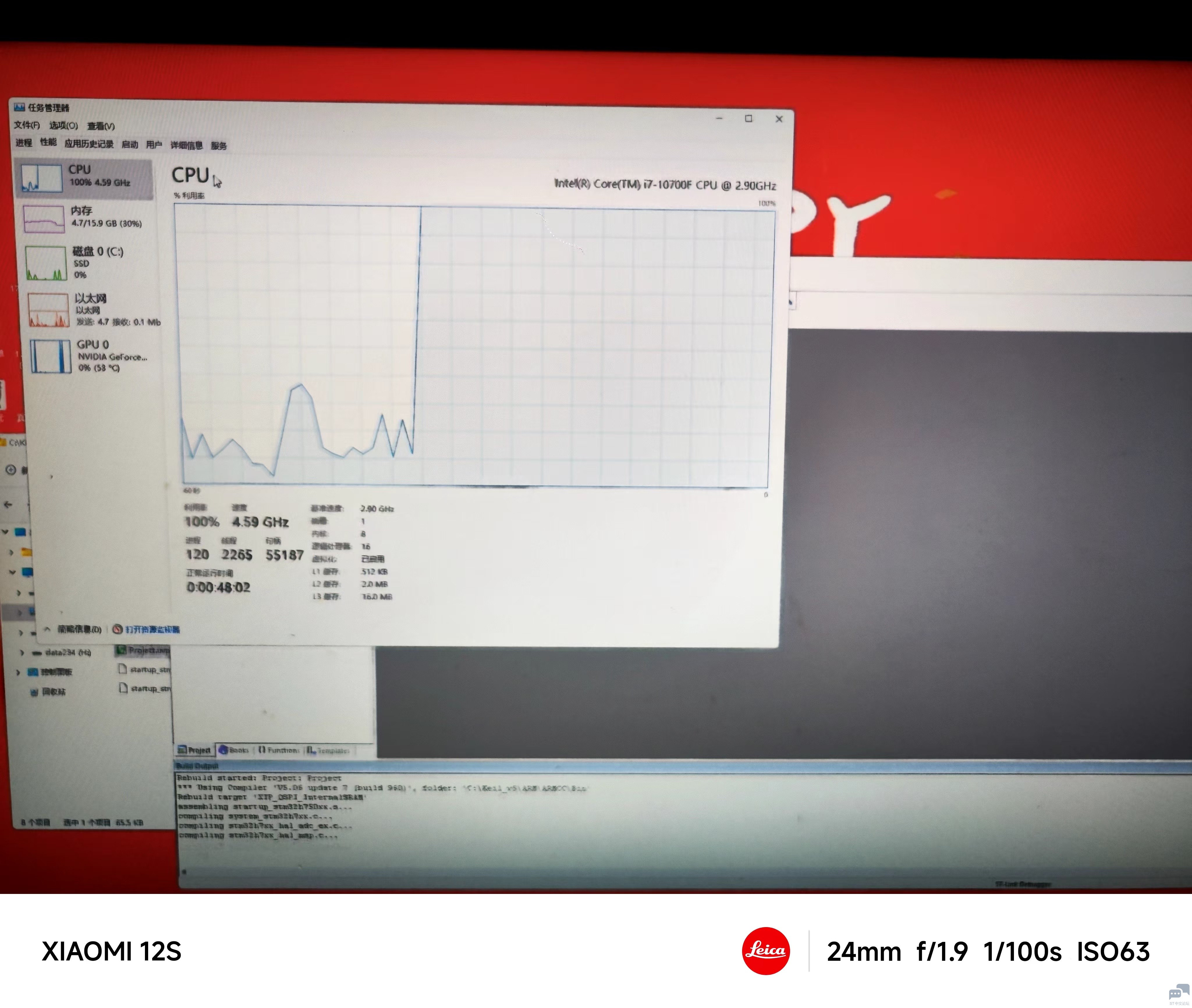Click the Task Manager title bar icon

[19, 107]
